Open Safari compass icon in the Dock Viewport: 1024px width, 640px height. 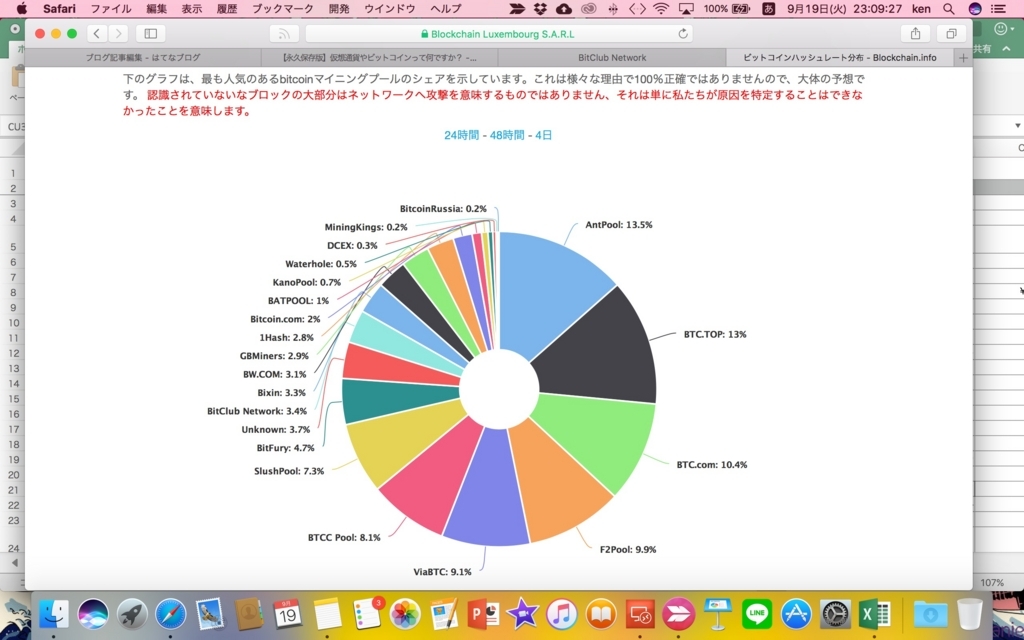pyautogui.click(x=170, y=614)
